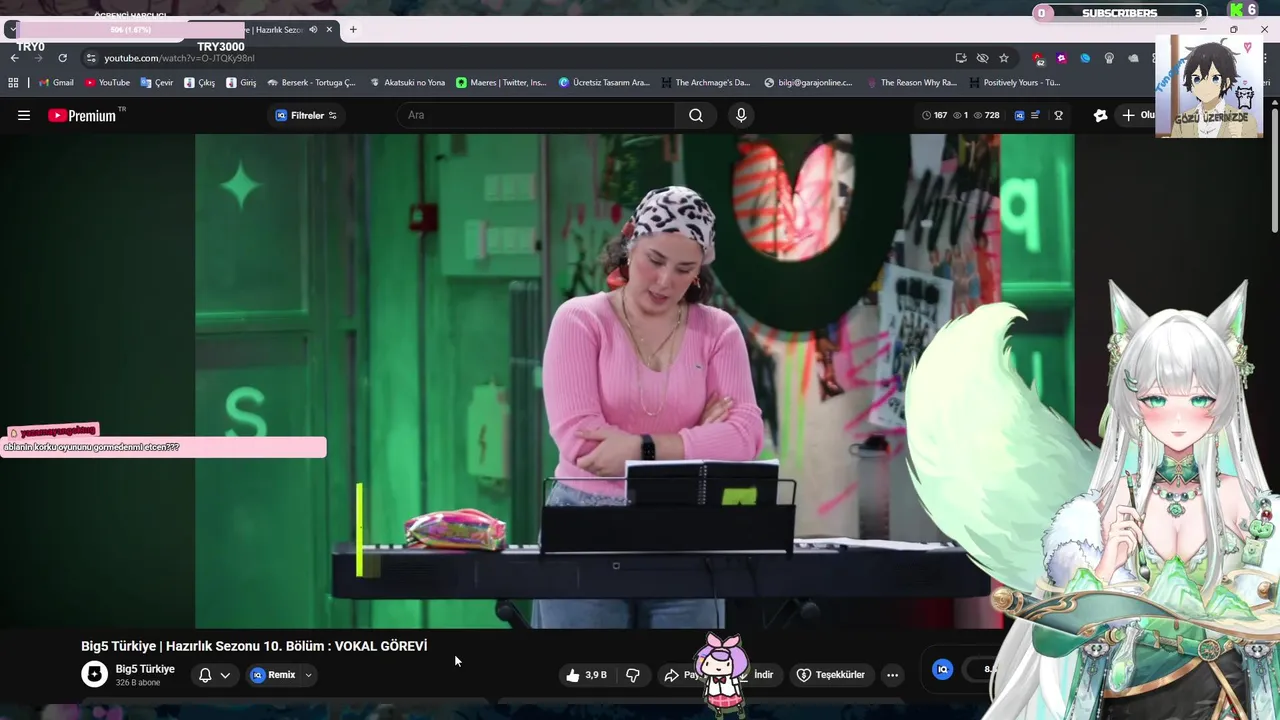The height and width of the screenshot is (720, 1280).
Task: Open the Filtreler options
Action: (306, 115)
